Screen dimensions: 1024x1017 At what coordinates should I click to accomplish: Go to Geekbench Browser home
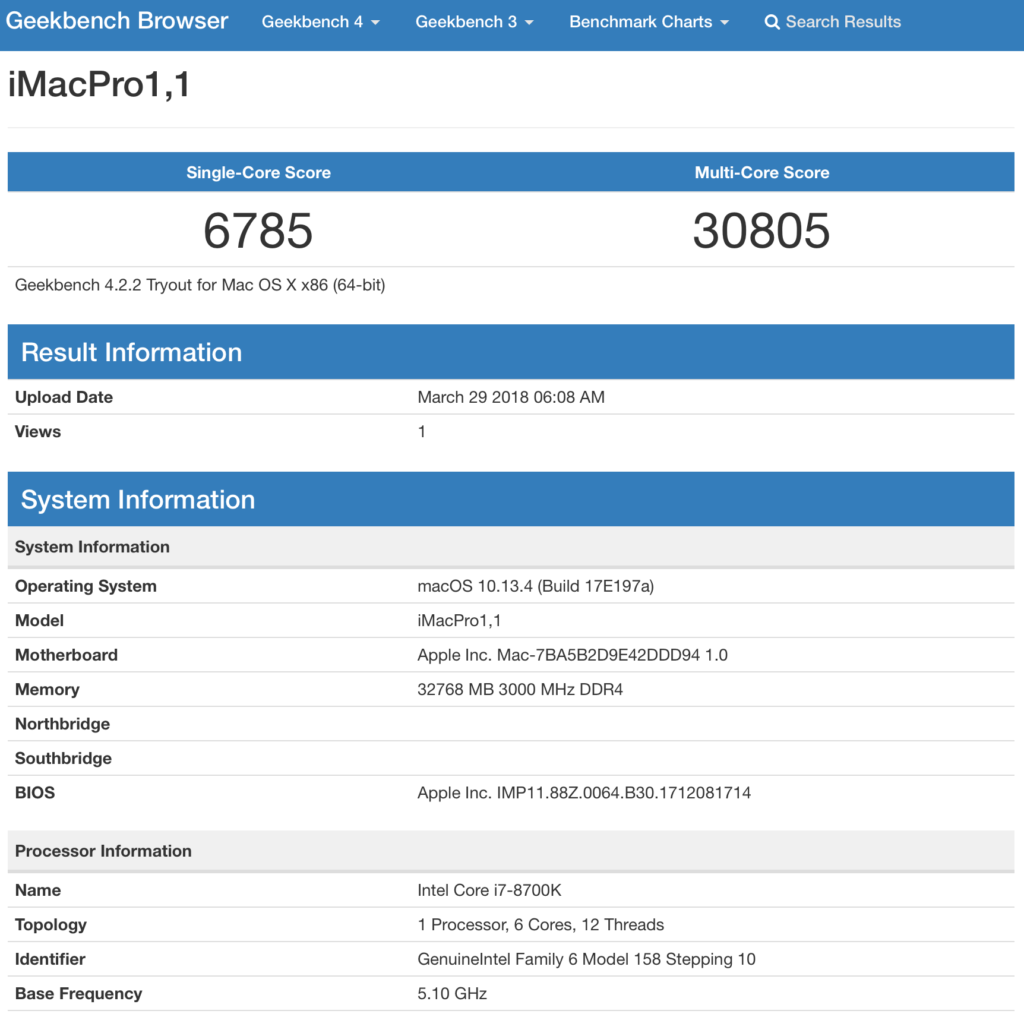(117, 21)
